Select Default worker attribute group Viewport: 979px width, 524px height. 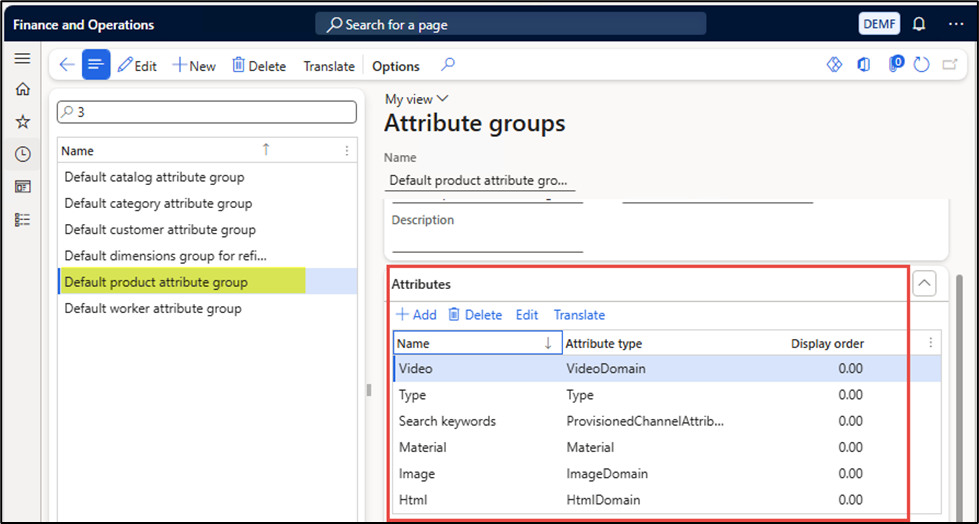pos(207,309)
